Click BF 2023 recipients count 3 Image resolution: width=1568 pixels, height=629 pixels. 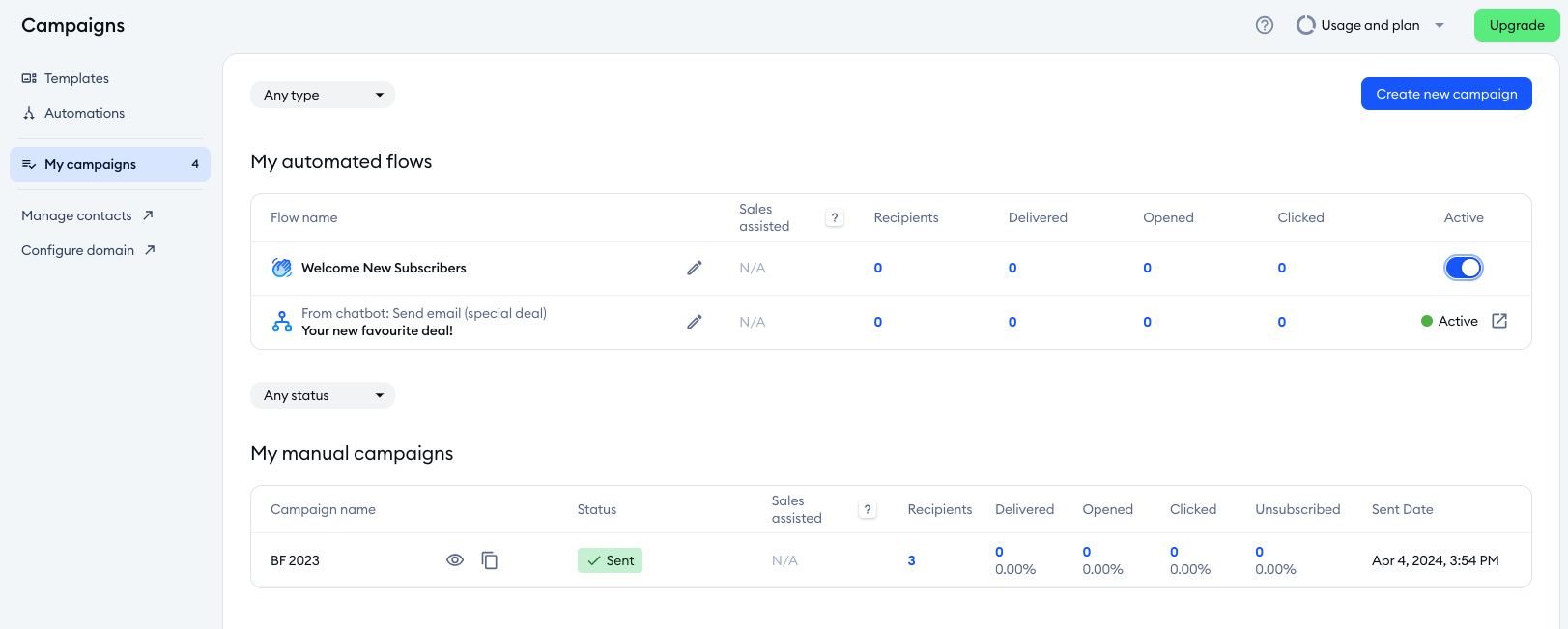pyautogui.click(x=911, y=560)
